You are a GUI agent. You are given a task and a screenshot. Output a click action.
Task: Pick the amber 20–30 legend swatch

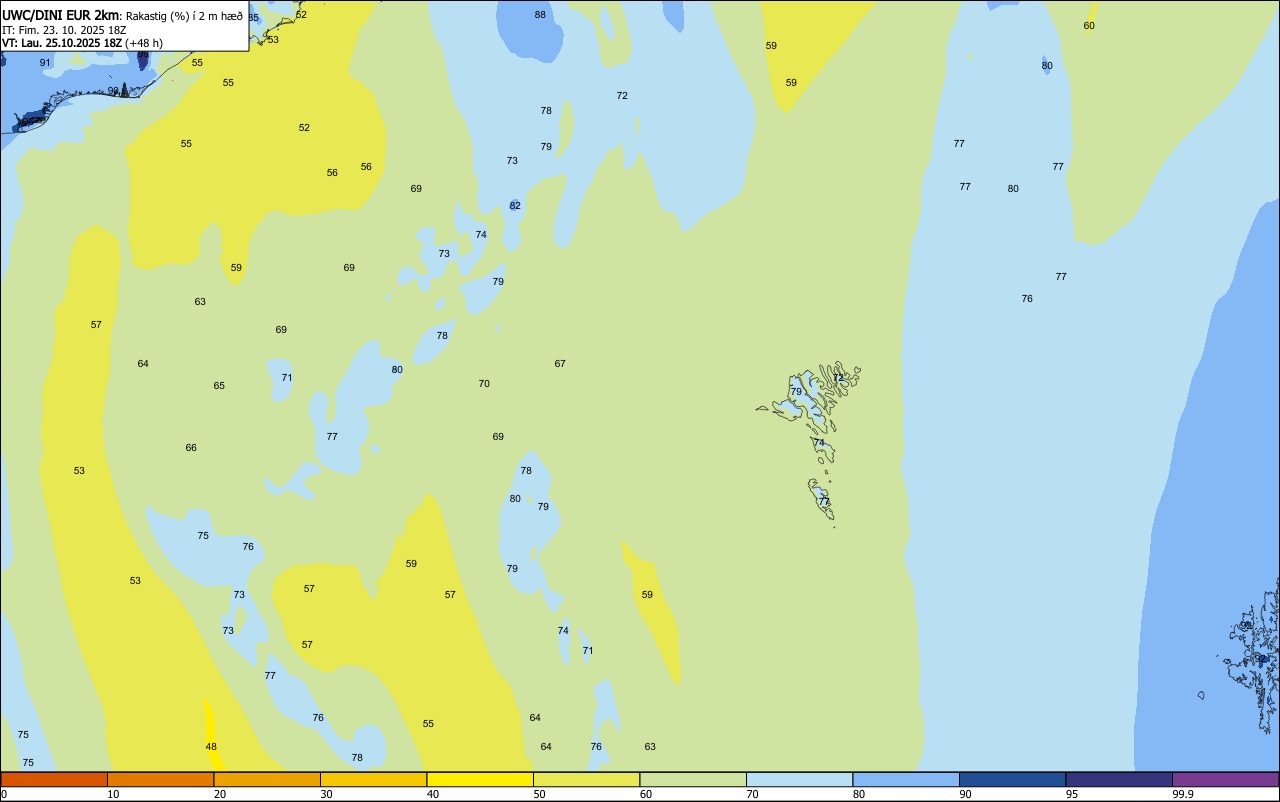tap(267, 779)
